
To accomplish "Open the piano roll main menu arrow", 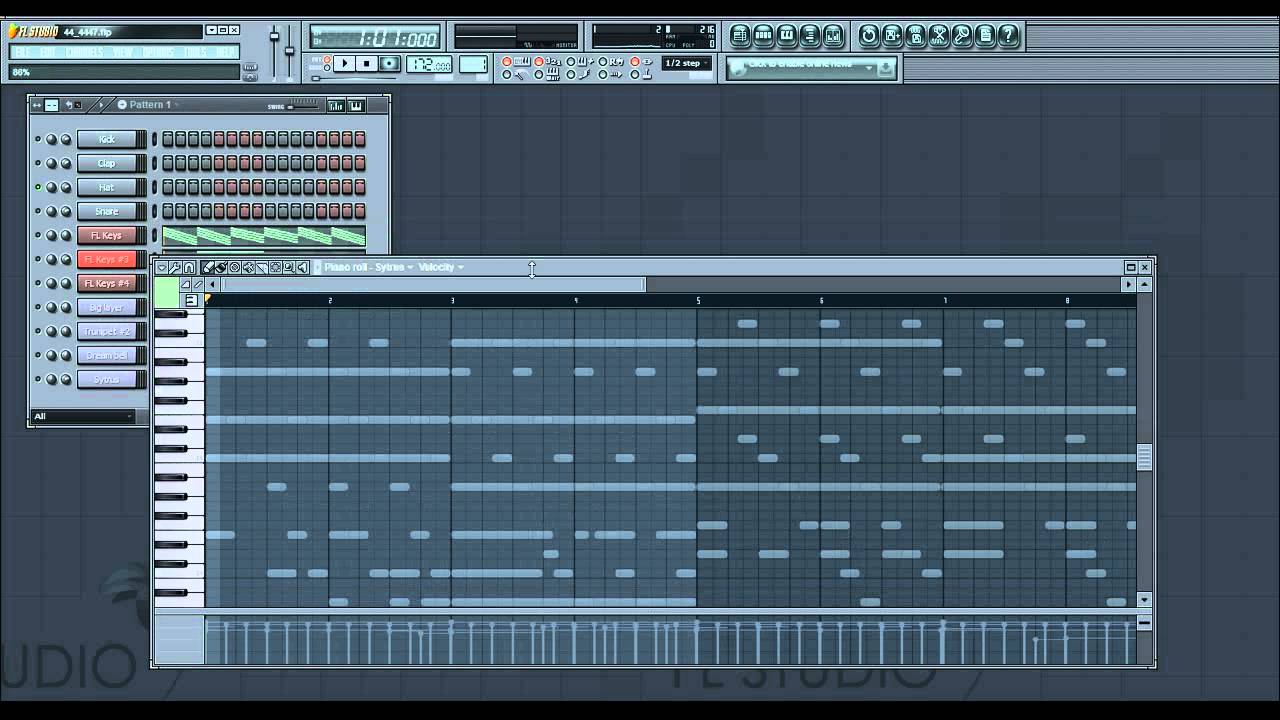I will tap(161, 267).
